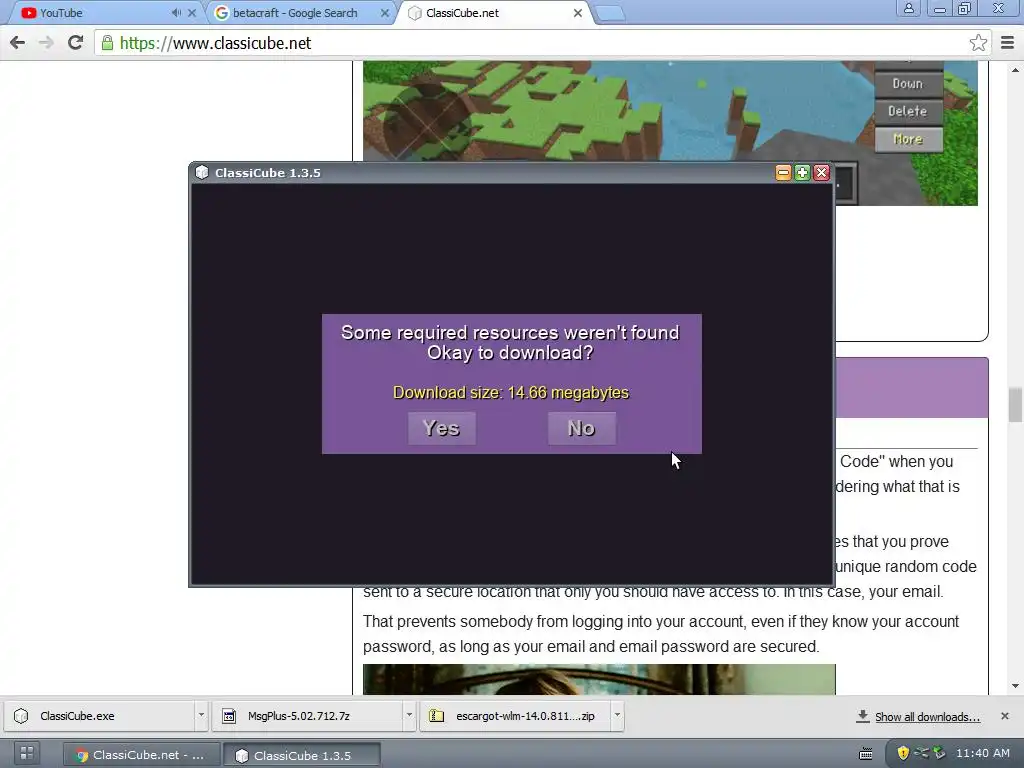Open downloaded escargot-wlm zip file
This screenshot has width=1024, height=768.
[516, 716]
